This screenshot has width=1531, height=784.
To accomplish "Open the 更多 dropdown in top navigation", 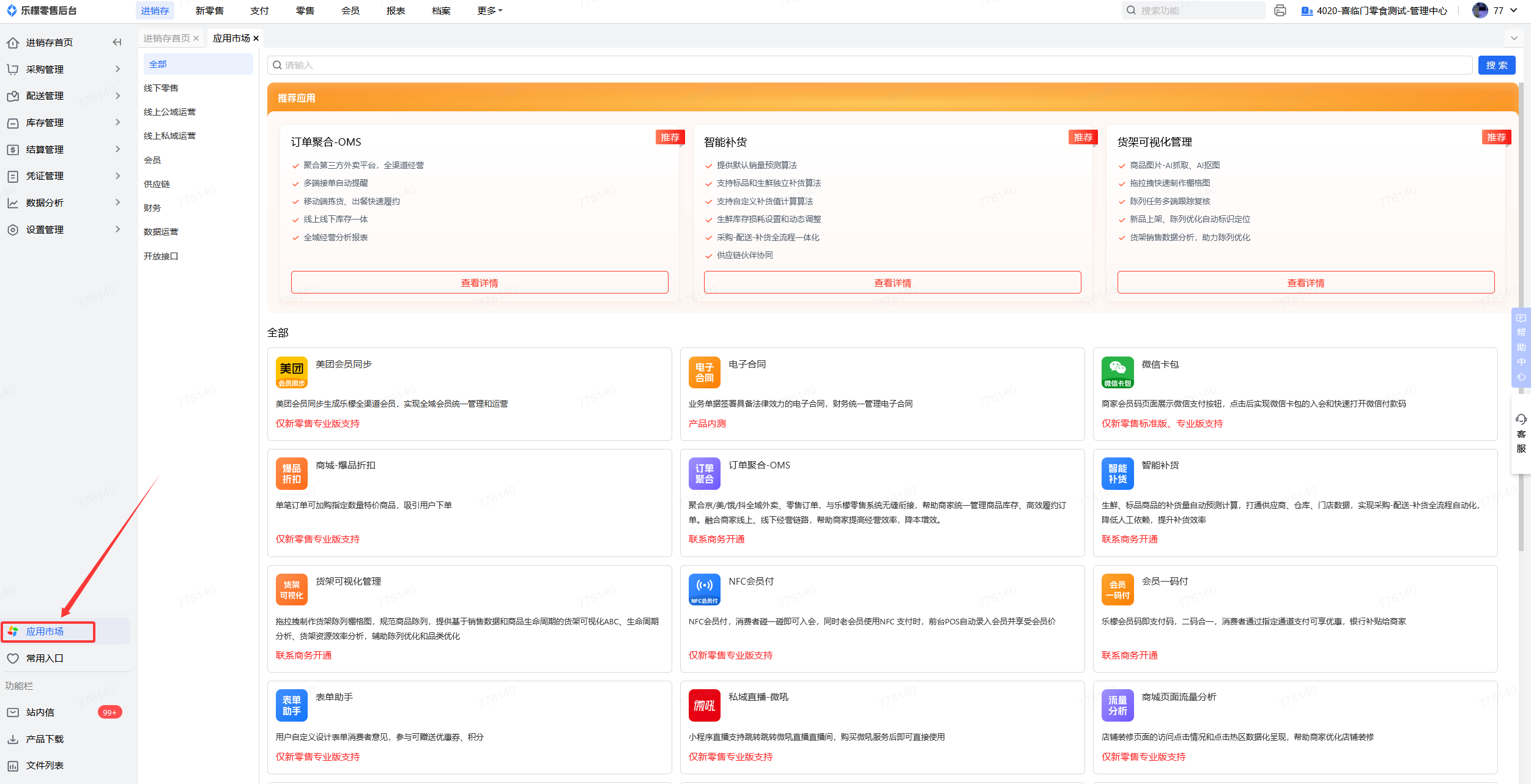I will 489,10.
